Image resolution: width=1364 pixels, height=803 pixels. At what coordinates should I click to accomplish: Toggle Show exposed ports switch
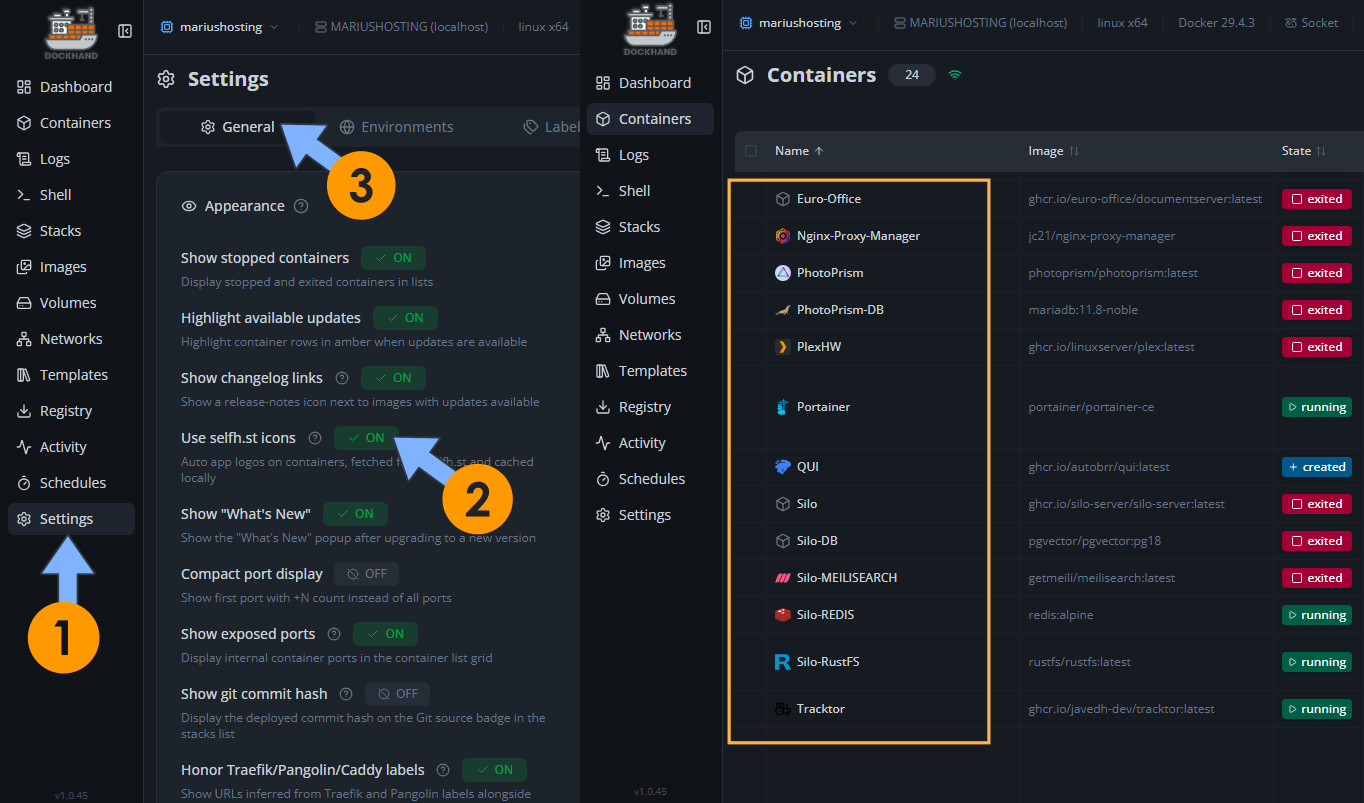pyautogui.click(x=385, y=634)
